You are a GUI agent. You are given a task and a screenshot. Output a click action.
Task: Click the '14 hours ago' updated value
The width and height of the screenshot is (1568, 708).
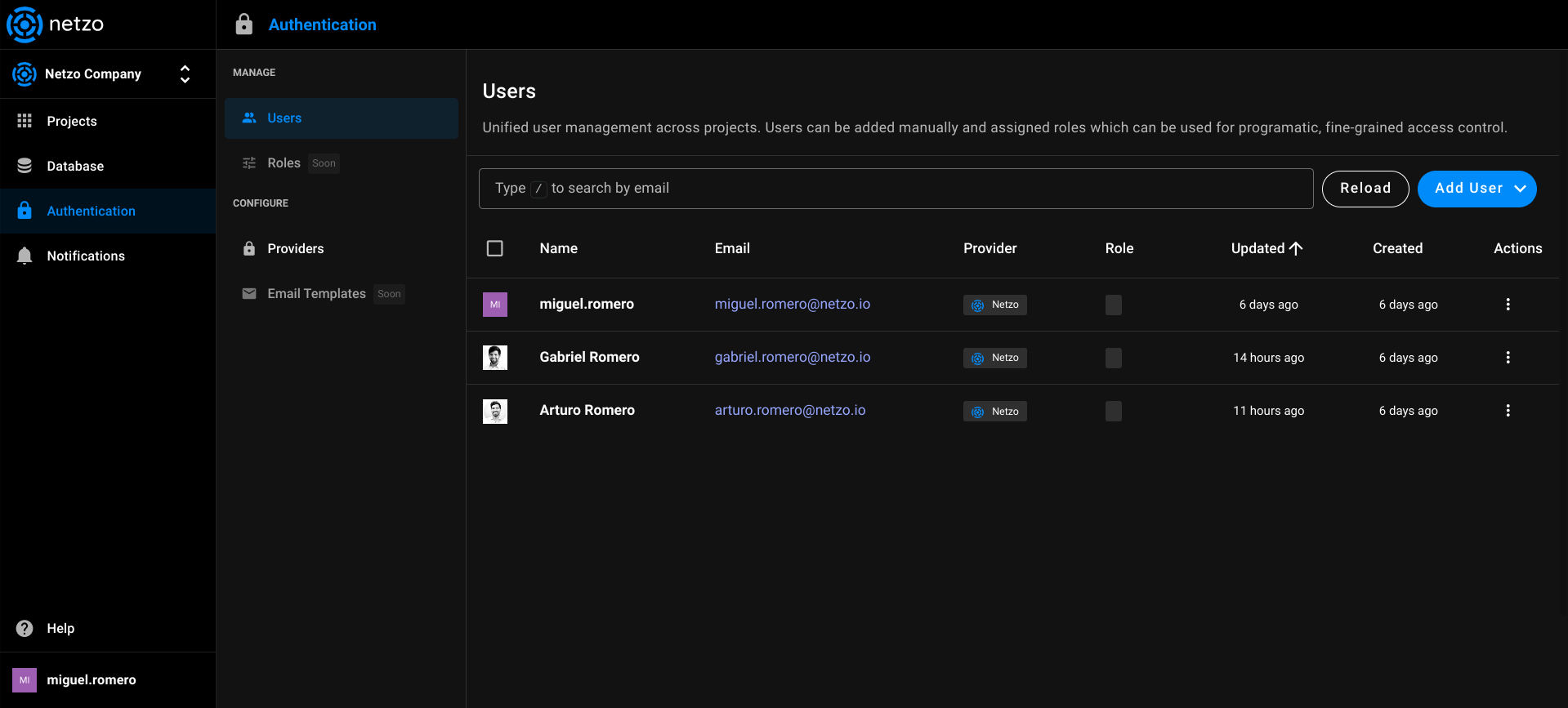pos(1268,358)
